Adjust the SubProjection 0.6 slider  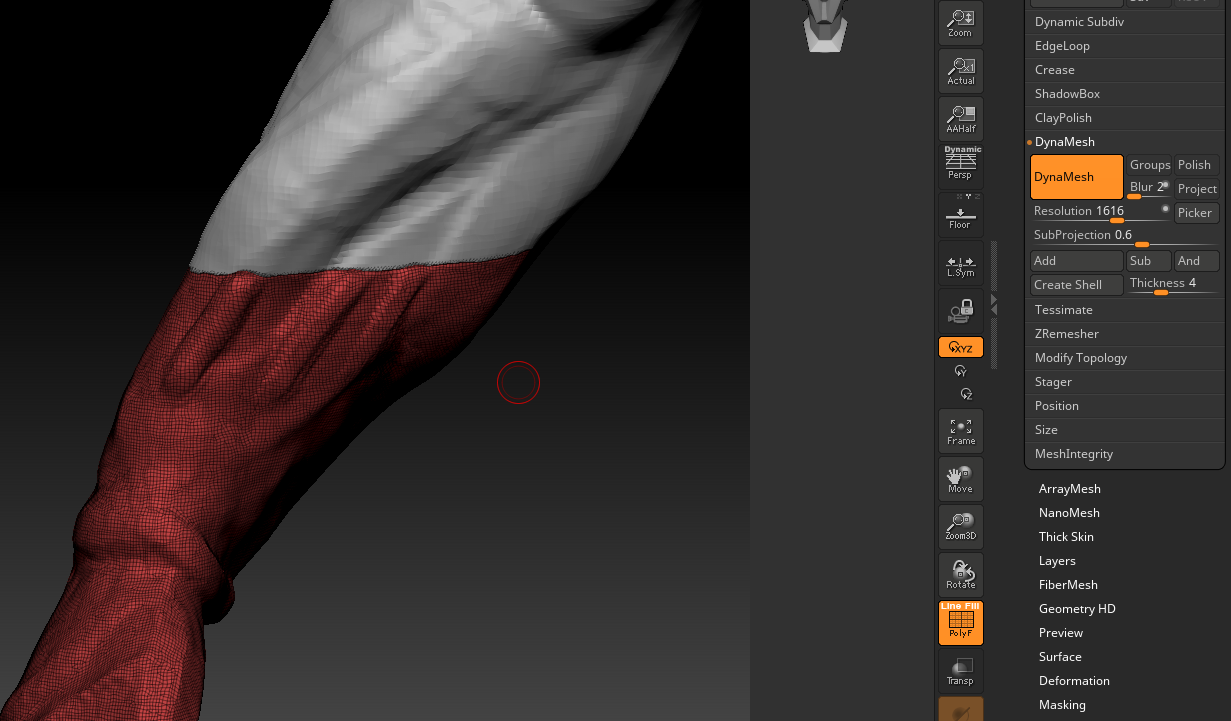1125,236
